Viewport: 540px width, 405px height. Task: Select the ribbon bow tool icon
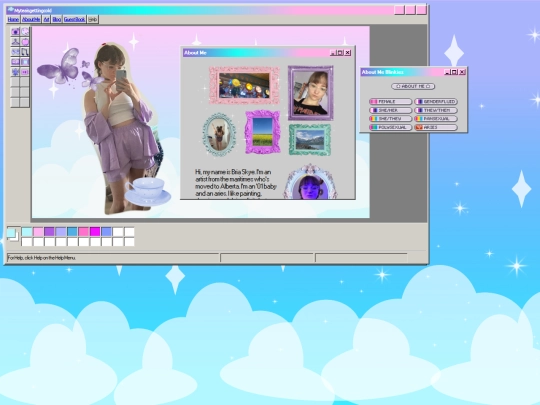15,52
